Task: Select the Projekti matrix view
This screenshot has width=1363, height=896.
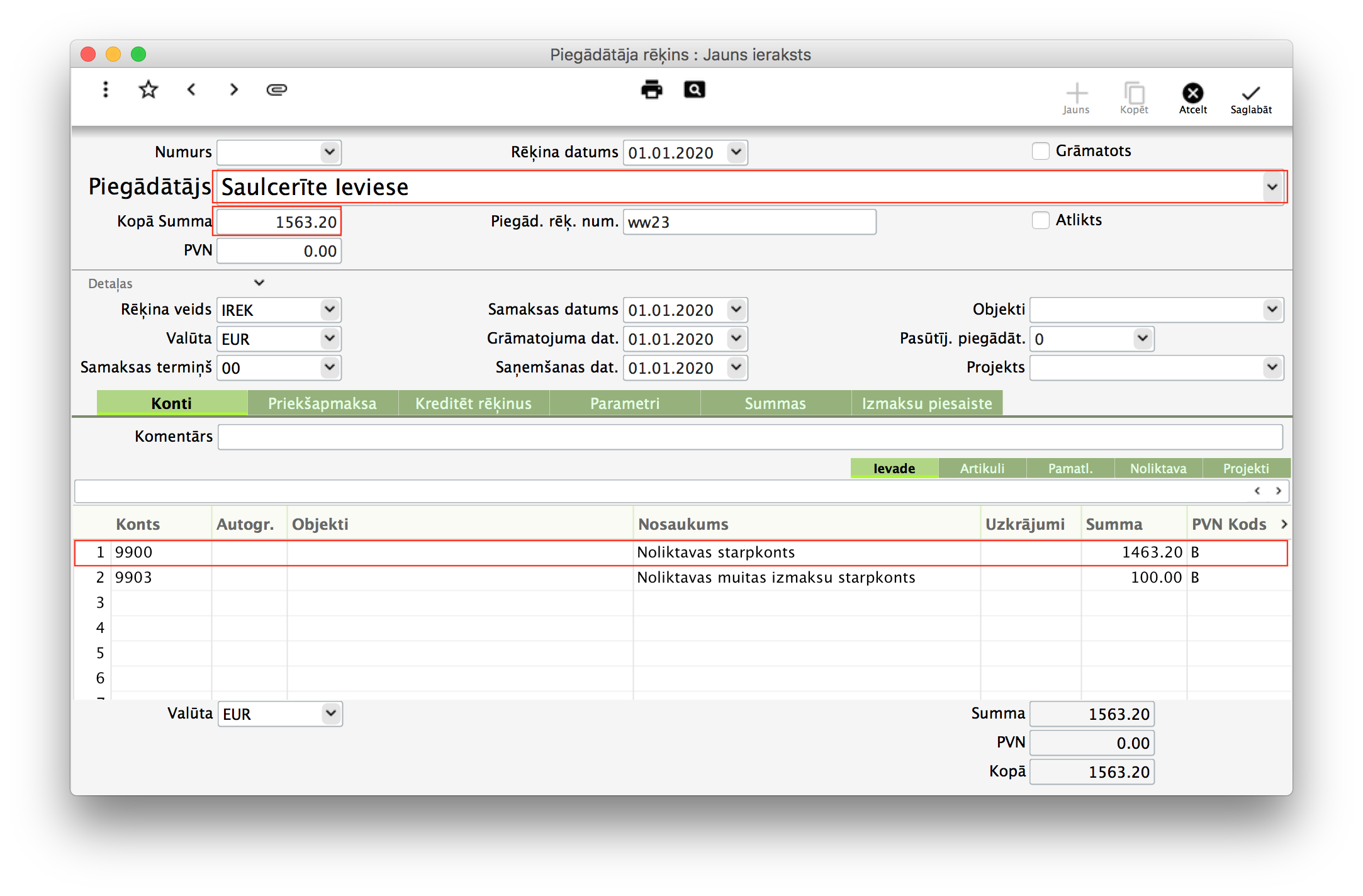Action: (x=1246, y=468)
